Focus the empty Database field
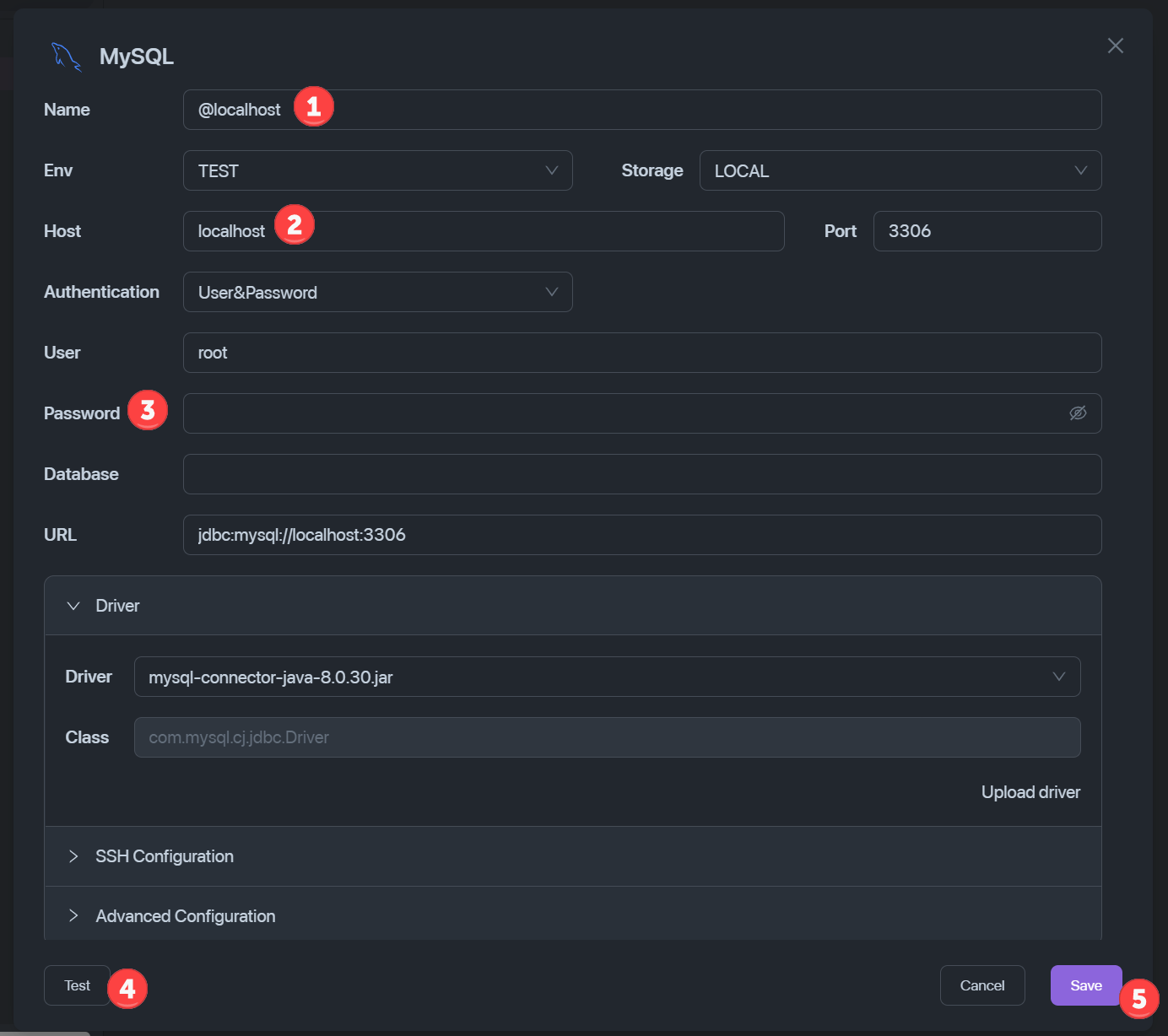The height and width of the screenshot is (1036, 1168). (x=642, y=474)
